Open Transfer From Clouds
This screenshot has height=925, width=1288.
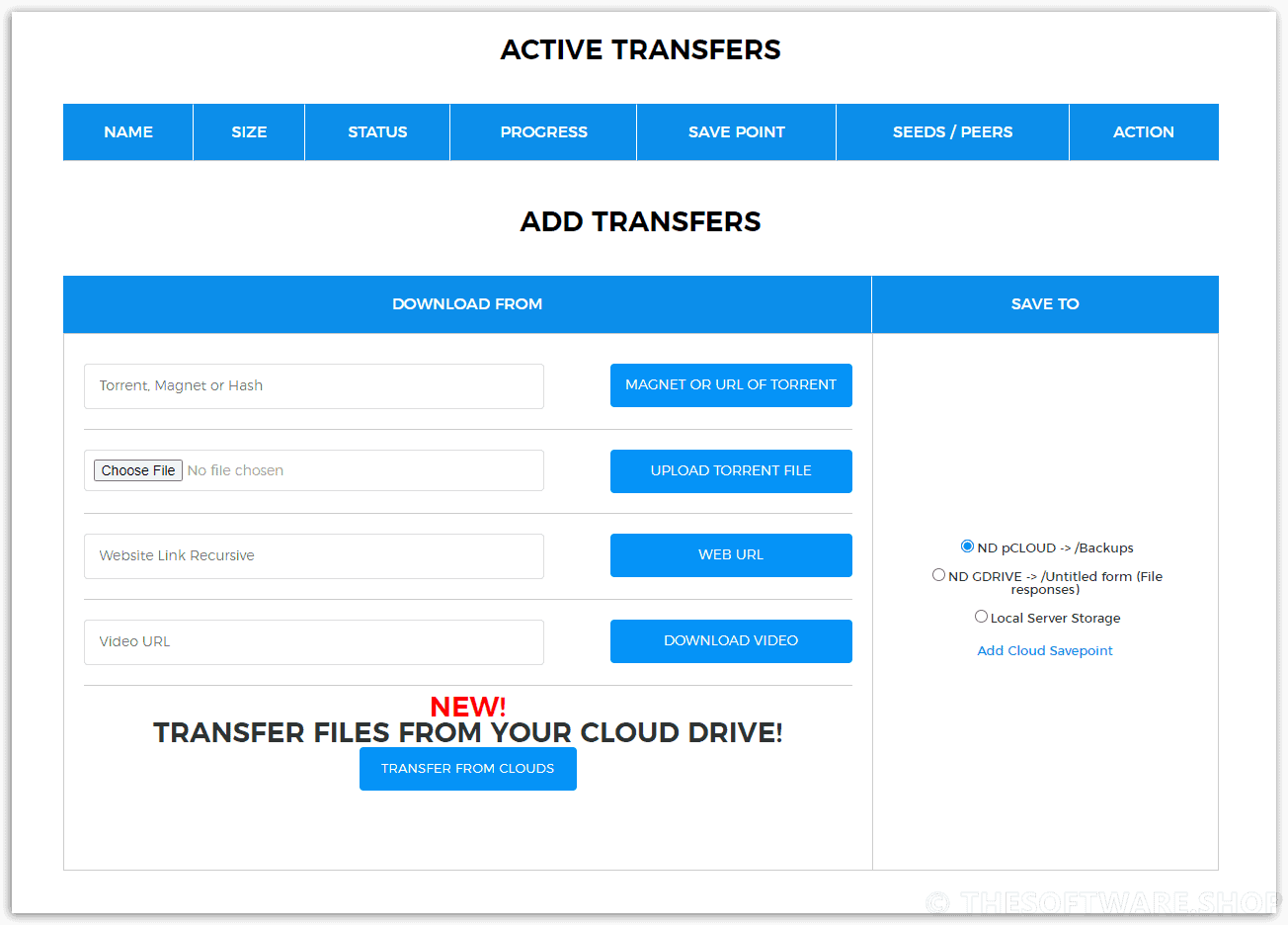click(x=468, y=769)
